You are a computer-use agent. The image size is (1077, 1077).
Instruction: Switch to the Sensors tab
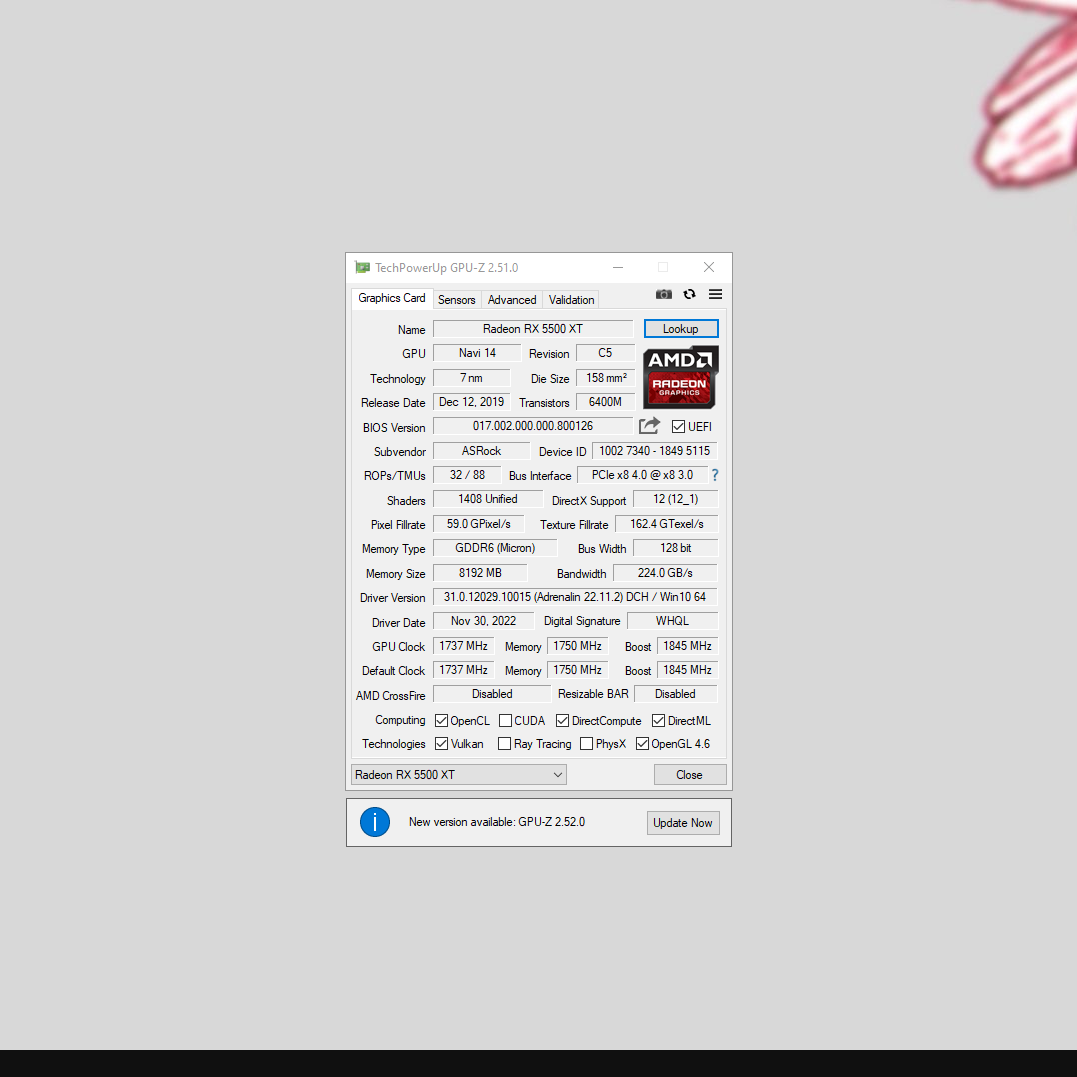(x=457, y=300)
